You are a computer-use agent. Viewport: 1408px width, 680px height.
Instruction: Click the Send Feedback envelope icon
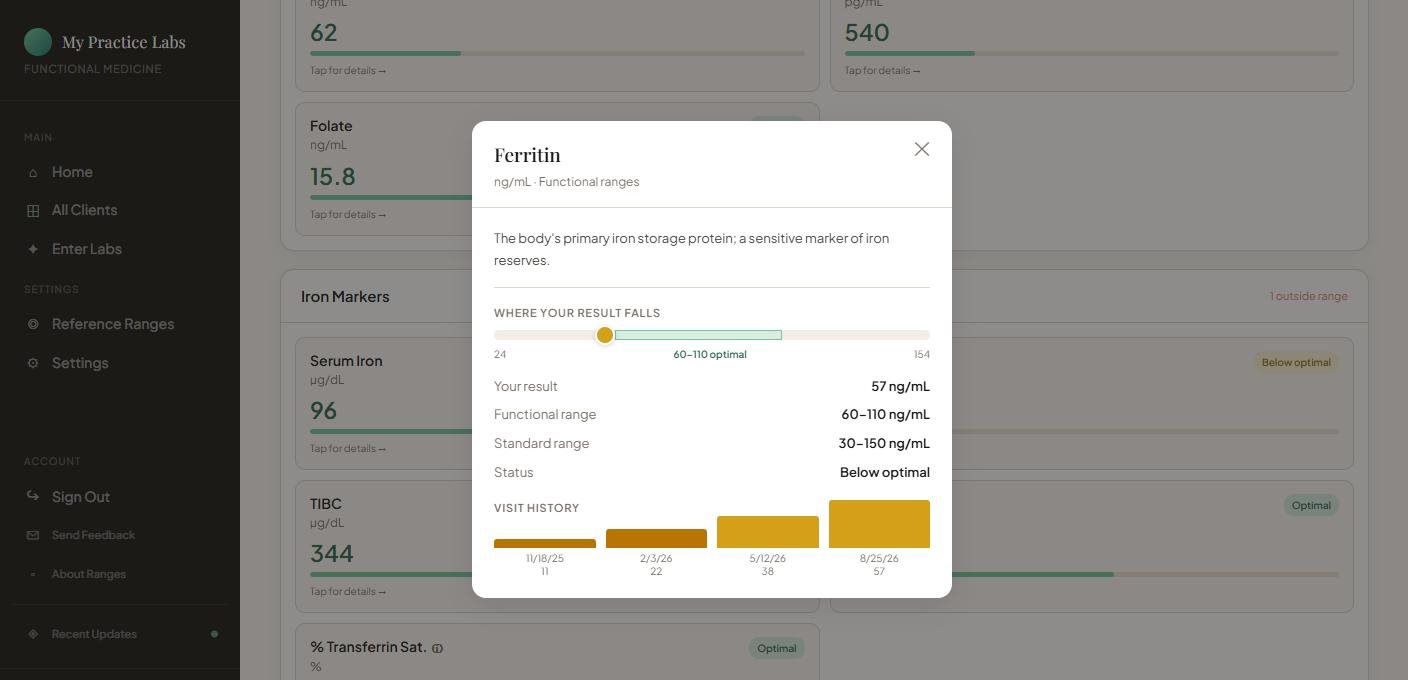click(33, 536)
